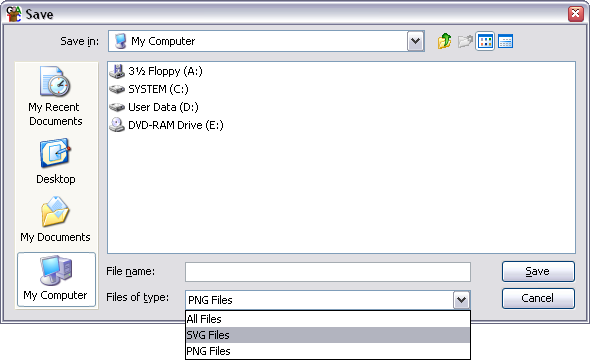Screen dimensions: 590x360
Task: Click the floppy drive icon for A:
Action: click(x=117, y=71)
